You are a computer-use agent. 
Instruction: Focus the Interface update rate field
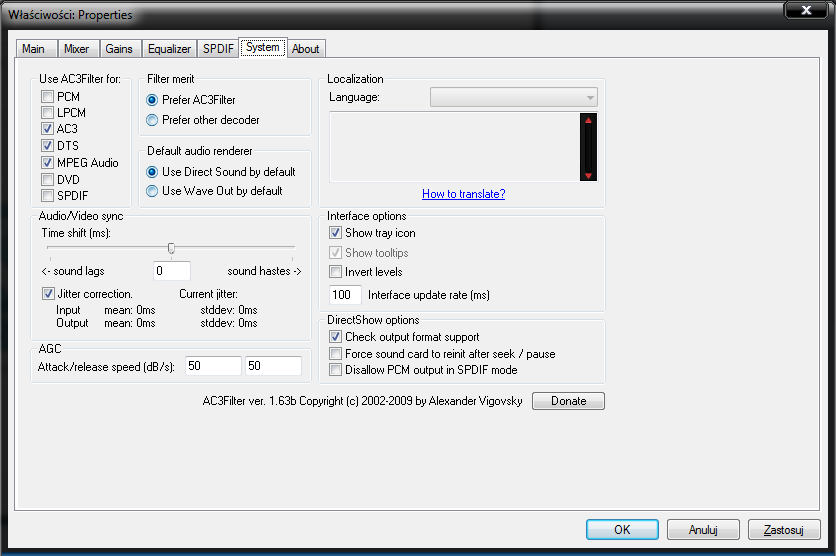coord(345,295)
